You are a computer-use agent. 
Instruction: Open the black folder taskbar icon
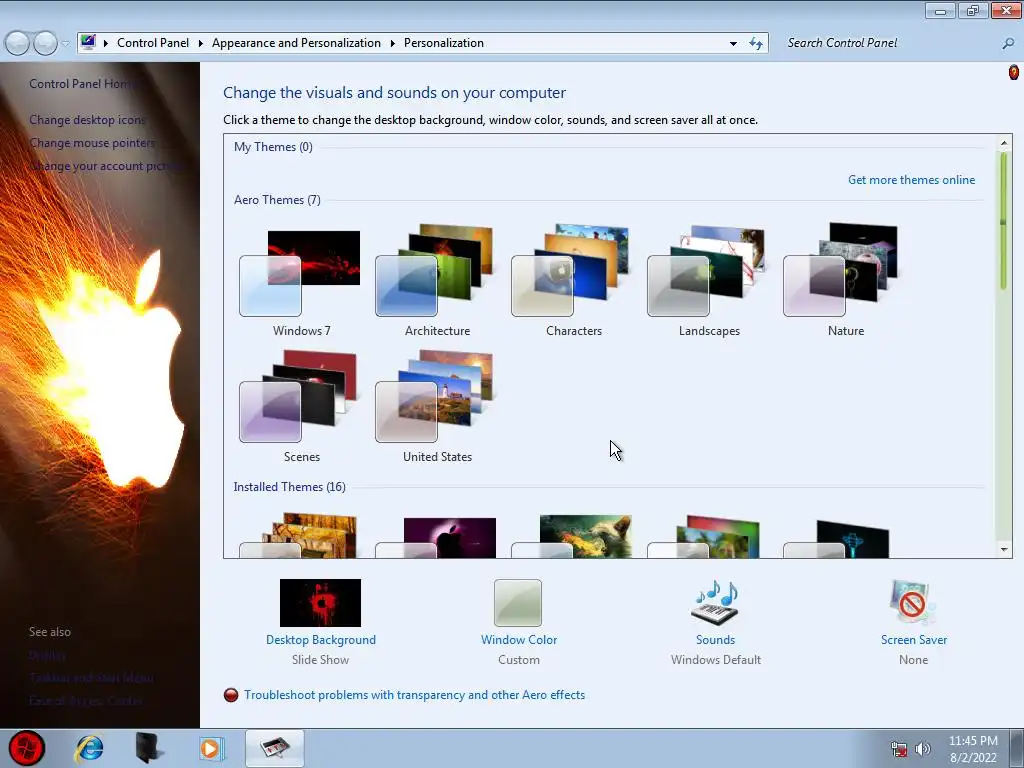(x=148, y=748)
